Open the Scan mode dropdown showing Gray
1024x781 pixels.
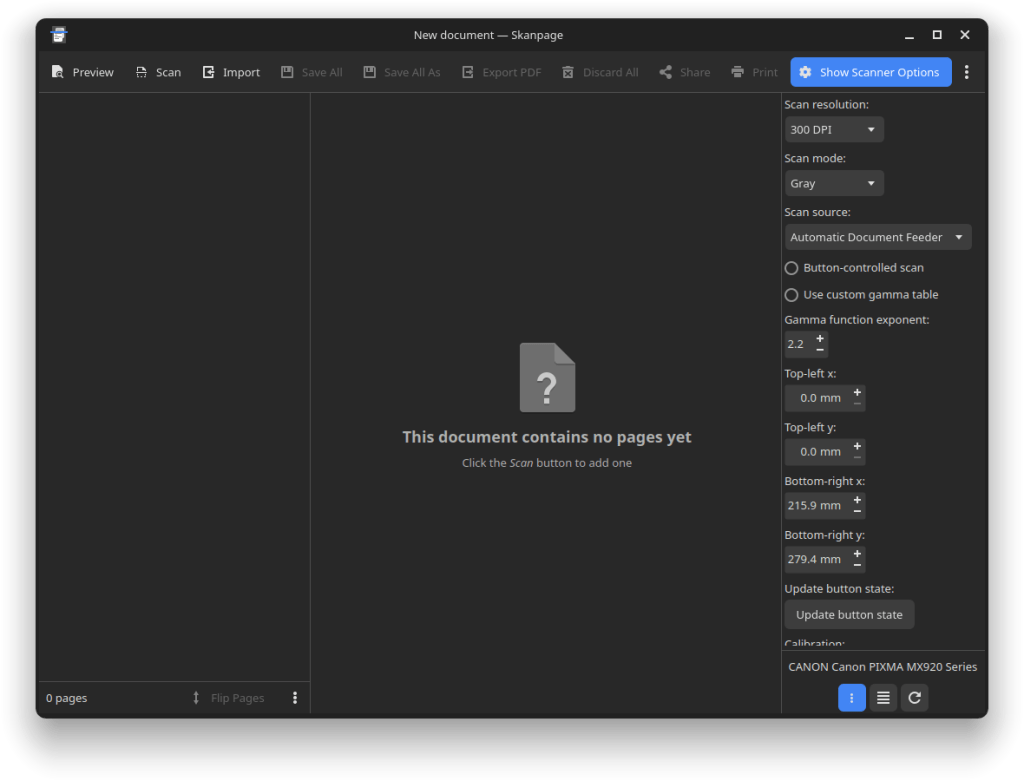(x=834, y=183)
